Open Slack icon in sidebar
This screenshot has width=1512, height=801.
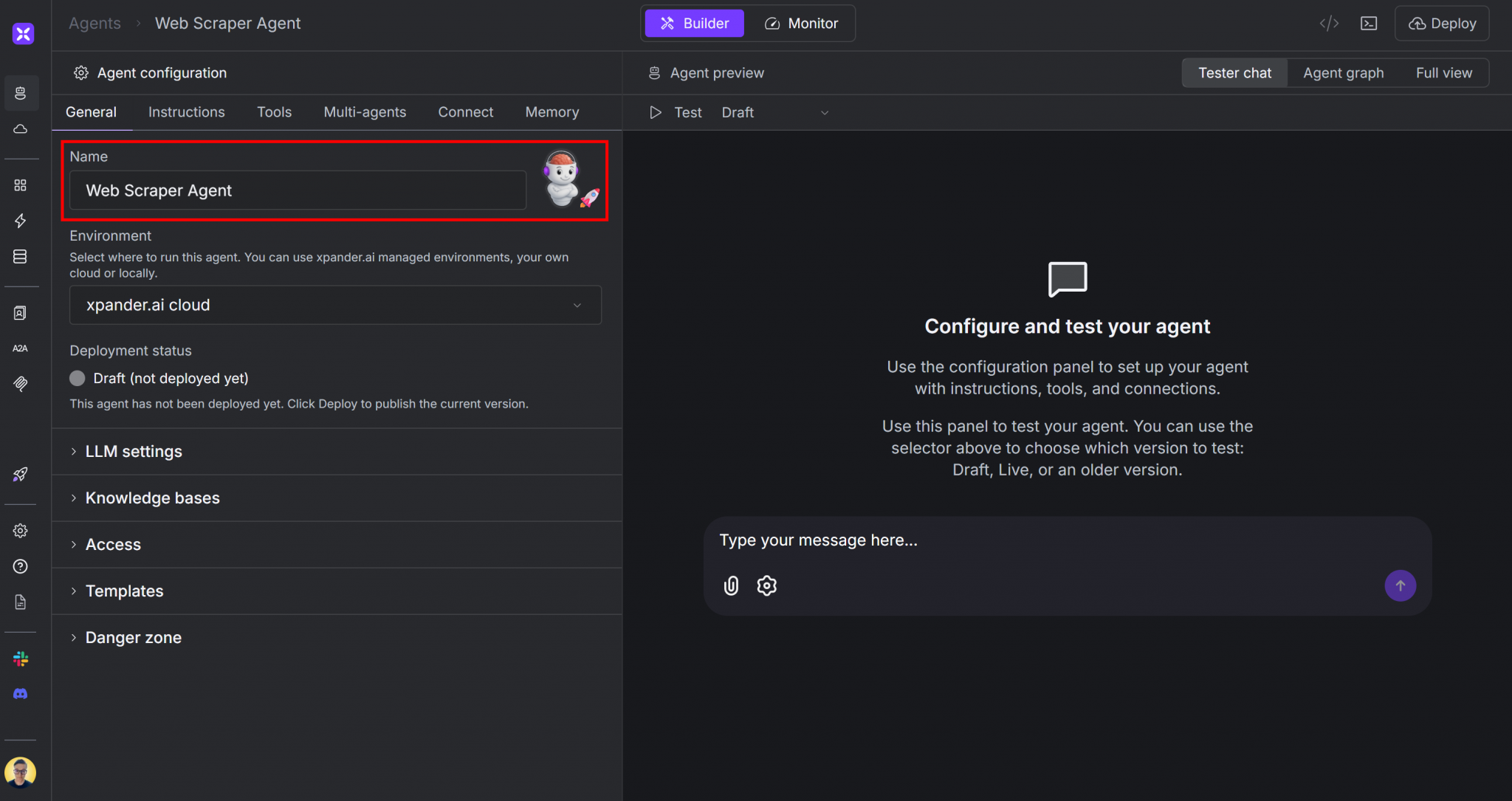(21, 659)
